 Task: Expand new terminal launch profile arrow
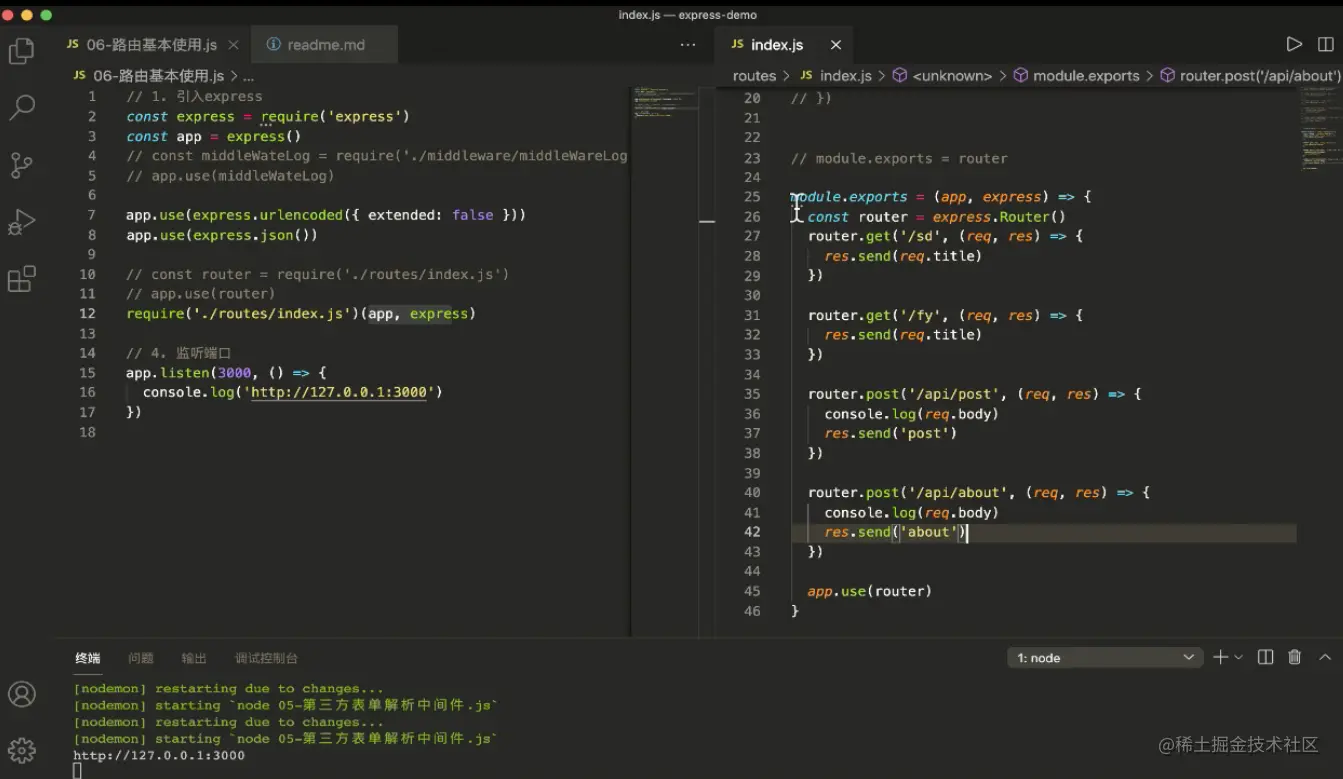coord(1239,657)
